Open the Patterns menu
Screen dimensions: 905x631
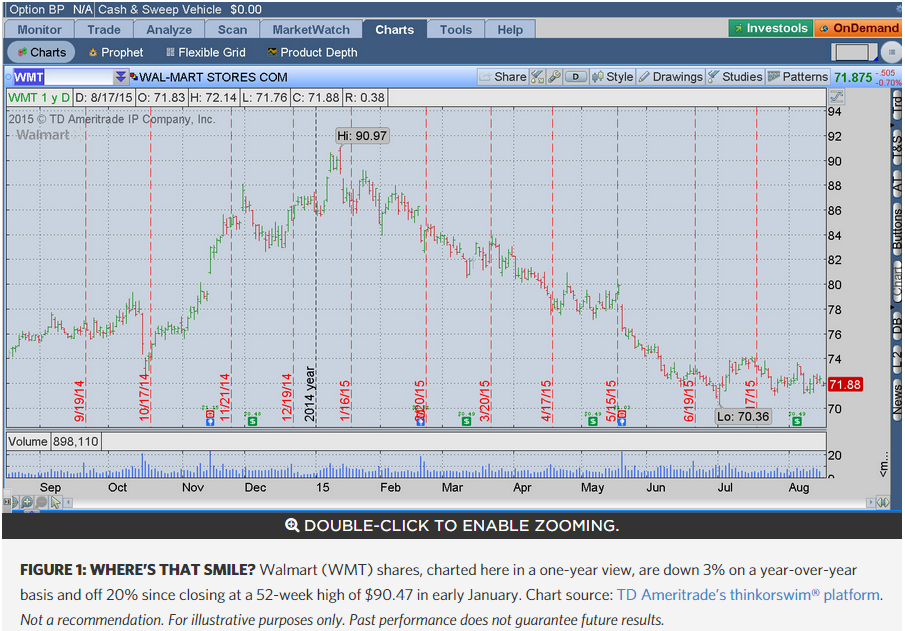click(x=798, y=77)
